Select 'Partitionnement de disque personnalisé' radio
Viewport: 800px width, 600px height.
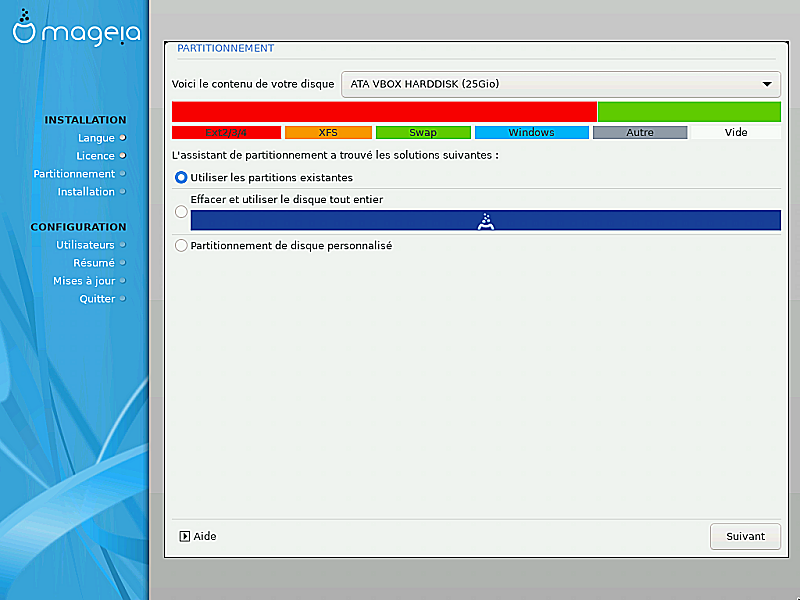[181, 245]
